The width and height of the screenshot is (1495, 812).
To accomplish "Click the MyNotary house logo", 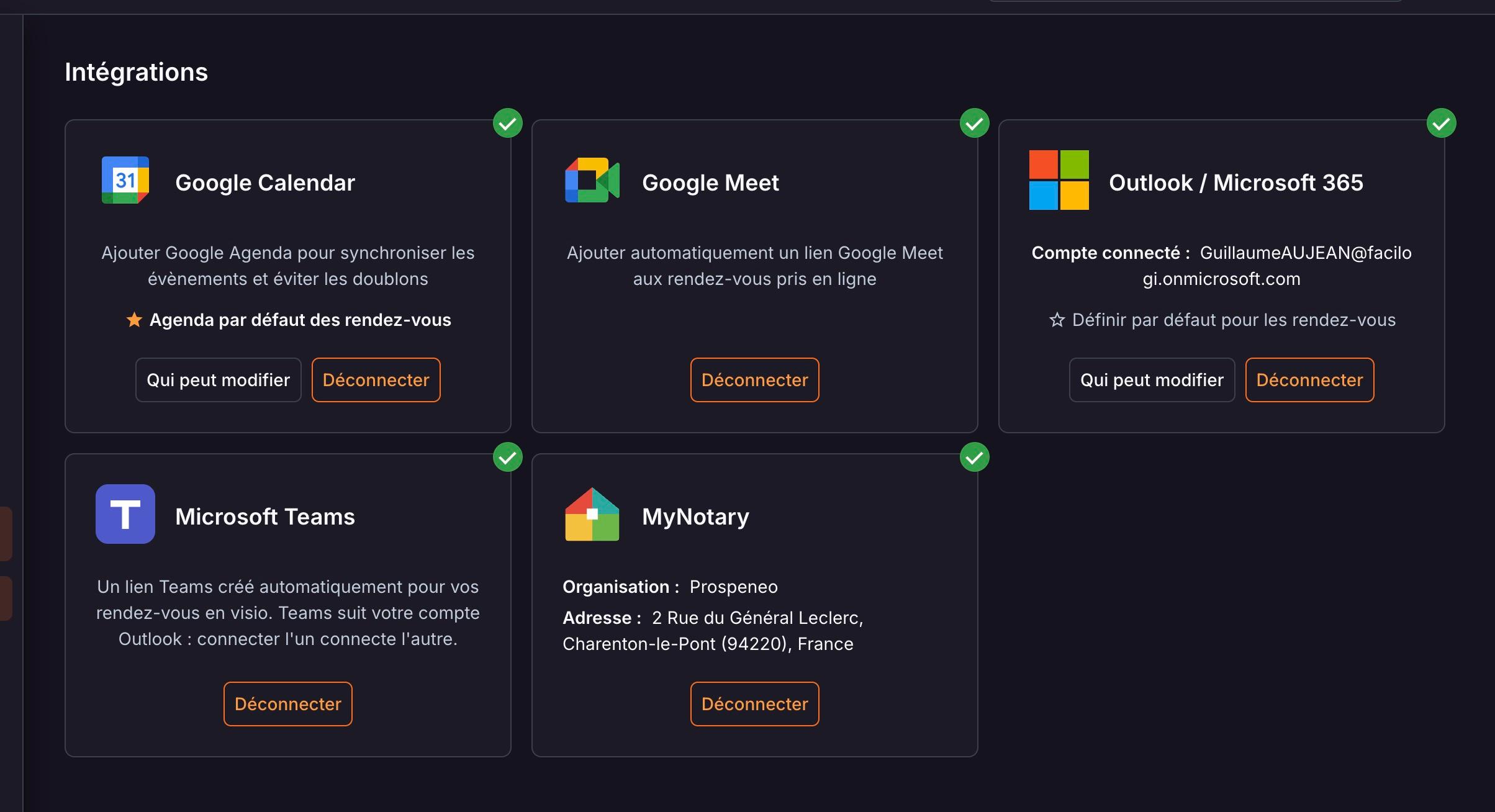I will click(x=592, y=514).
